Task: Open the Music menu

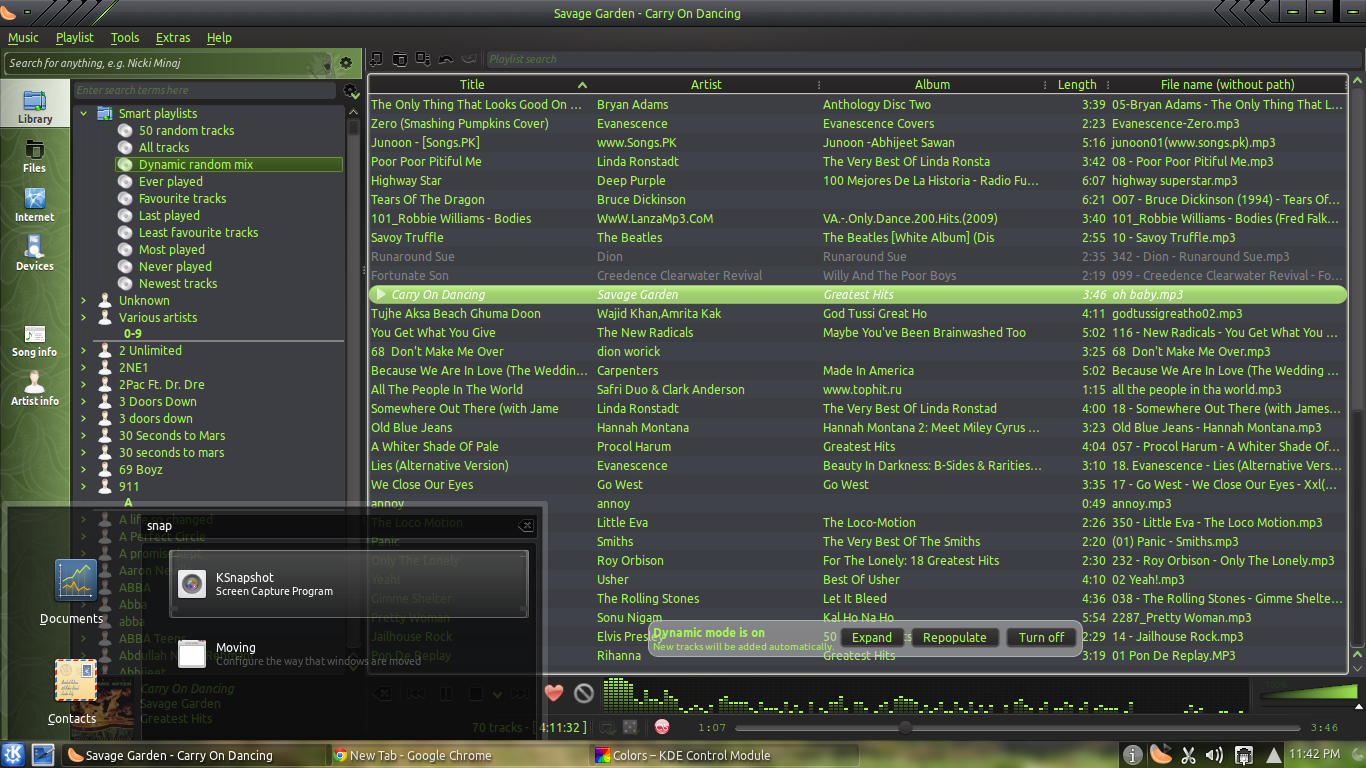Action: pyautogui.click(x=23, y=37)
